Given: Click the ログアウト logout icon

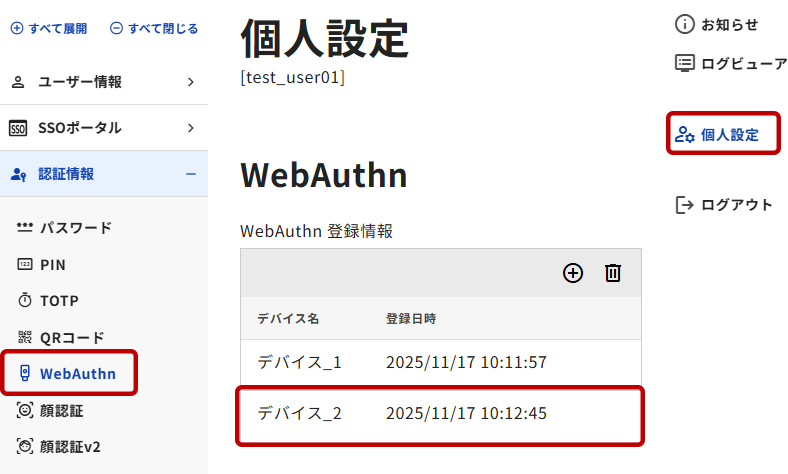Looking at the screenshot, I should coord(685,205).
